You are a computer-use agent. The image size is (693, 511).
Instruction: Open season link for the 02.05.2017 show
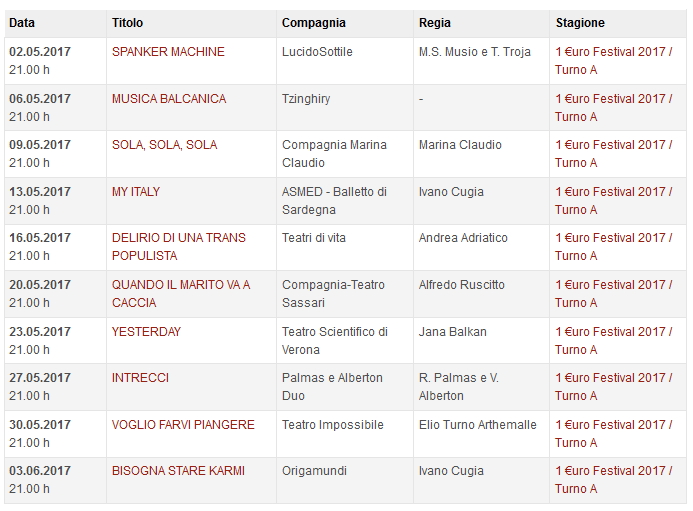click(614, 52)
